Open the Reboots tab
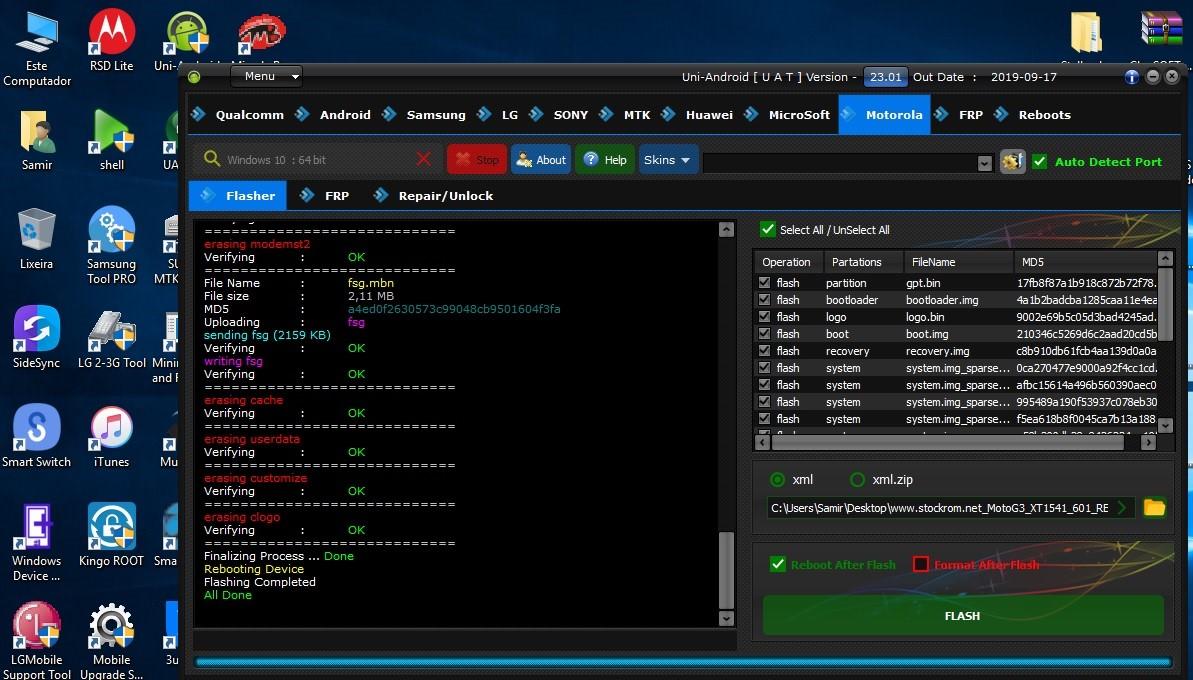This screenshot has height=680, width=1193. 1033,115
